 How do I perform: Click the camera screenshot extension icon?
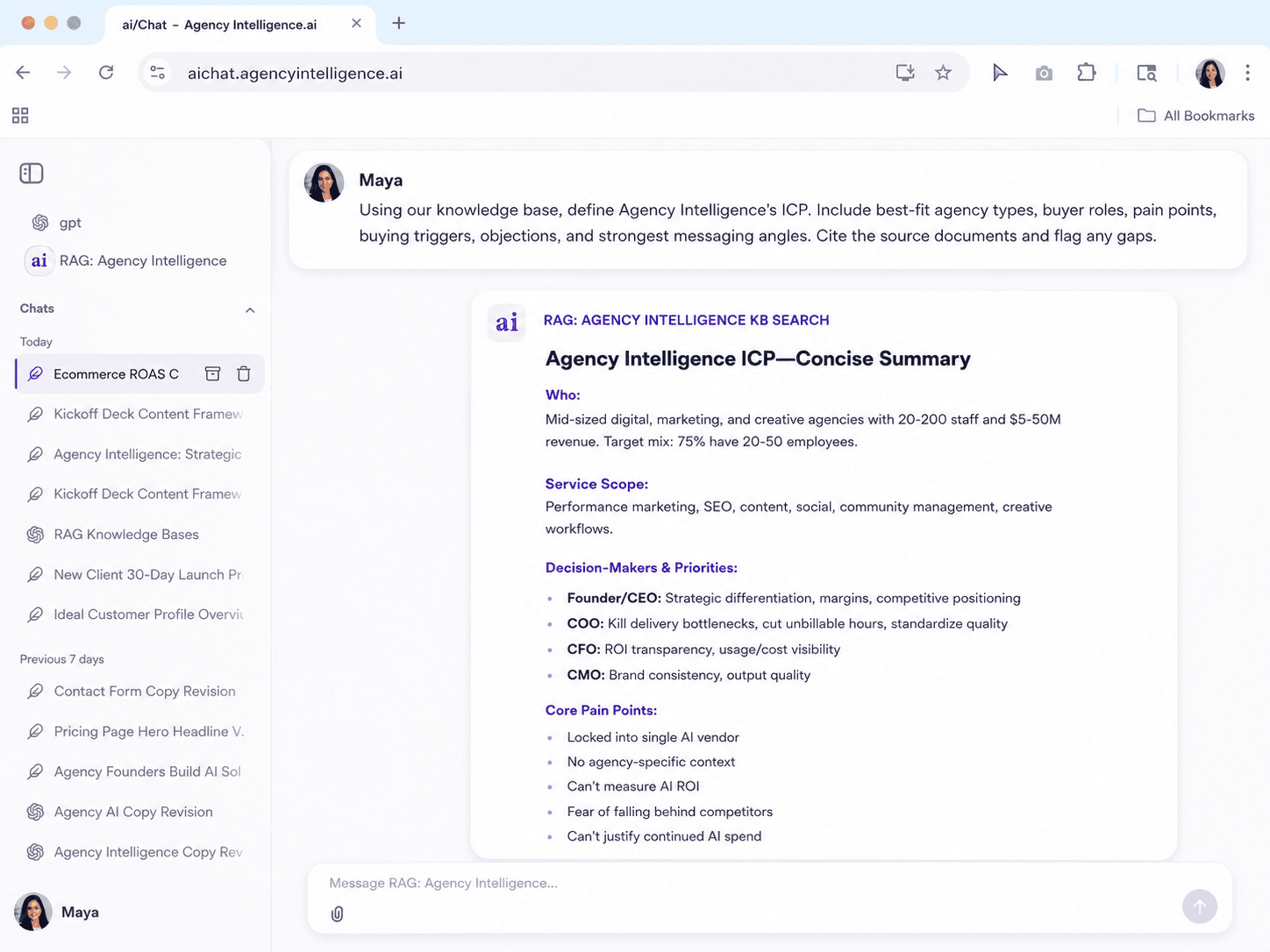point(1044,74)
